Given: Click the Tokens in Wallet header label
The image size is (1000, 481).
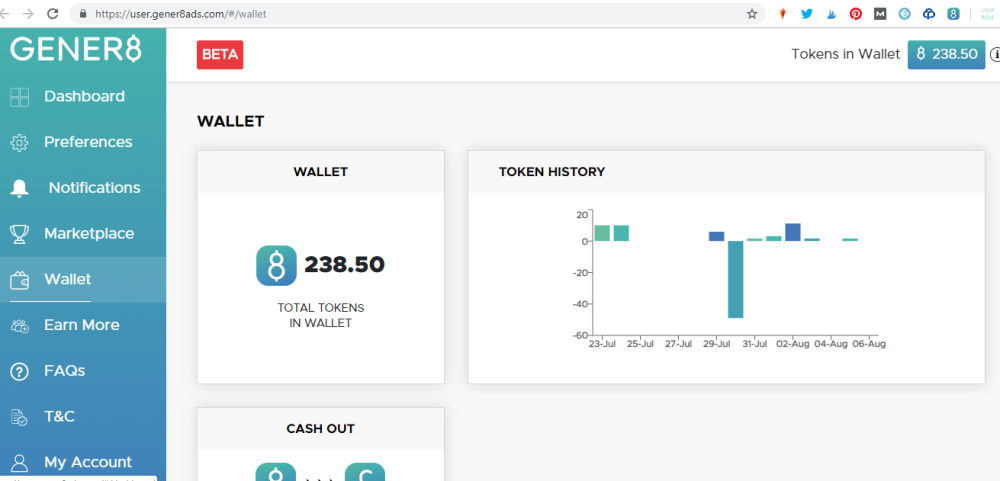Looking at the screenshot, I should pyautogui.click(x=846, y=54).
